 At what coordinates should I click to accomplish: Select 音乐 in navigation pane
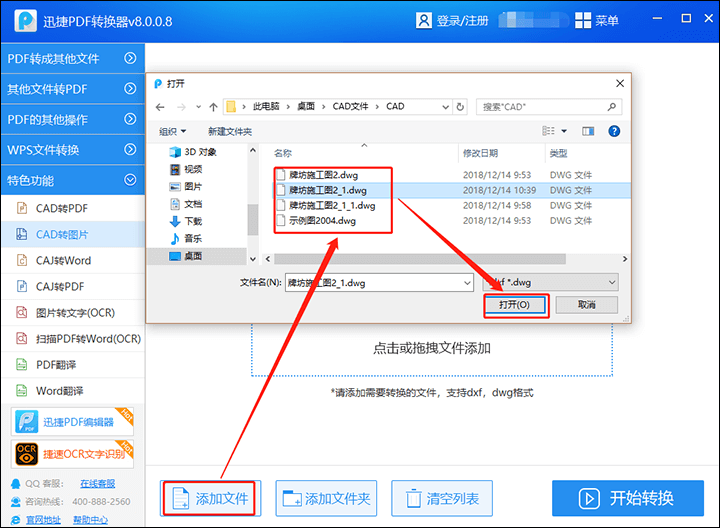click(186, 238)
